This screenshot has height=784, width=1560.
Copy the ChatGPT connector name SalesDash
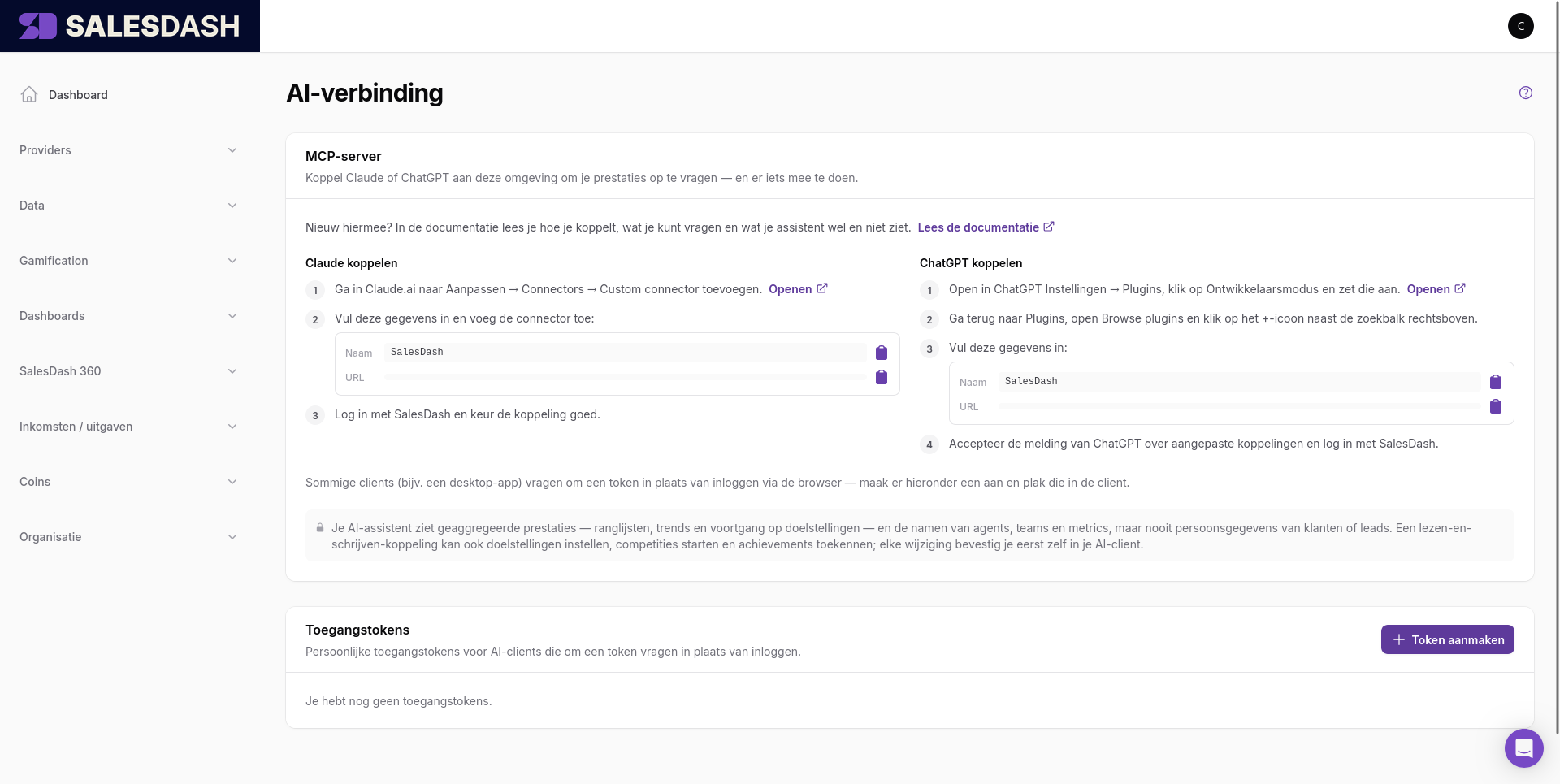coord(1496,382)
